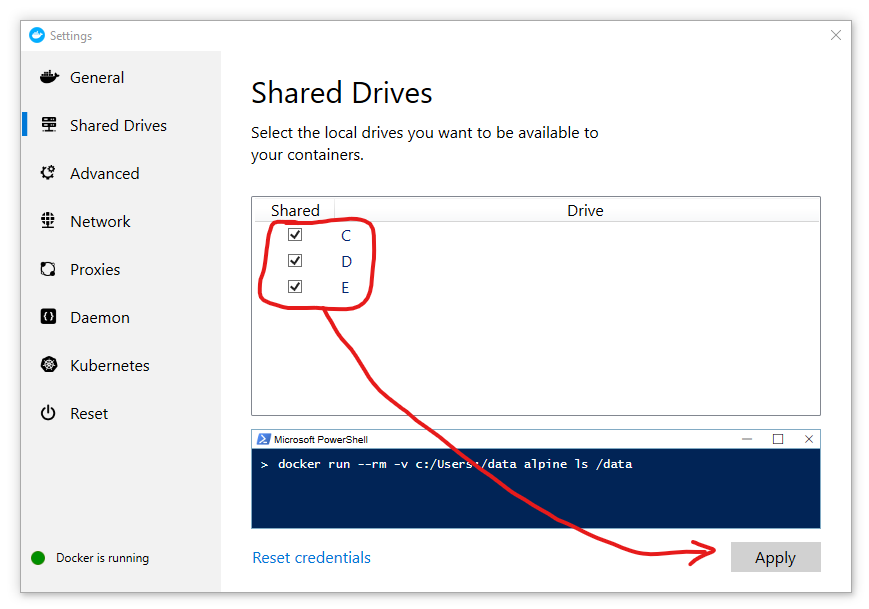Image resolution: width=869 pixels, height=609 pixels.
Task: Open the Advanced settings tab
Action: pos(104,173)
